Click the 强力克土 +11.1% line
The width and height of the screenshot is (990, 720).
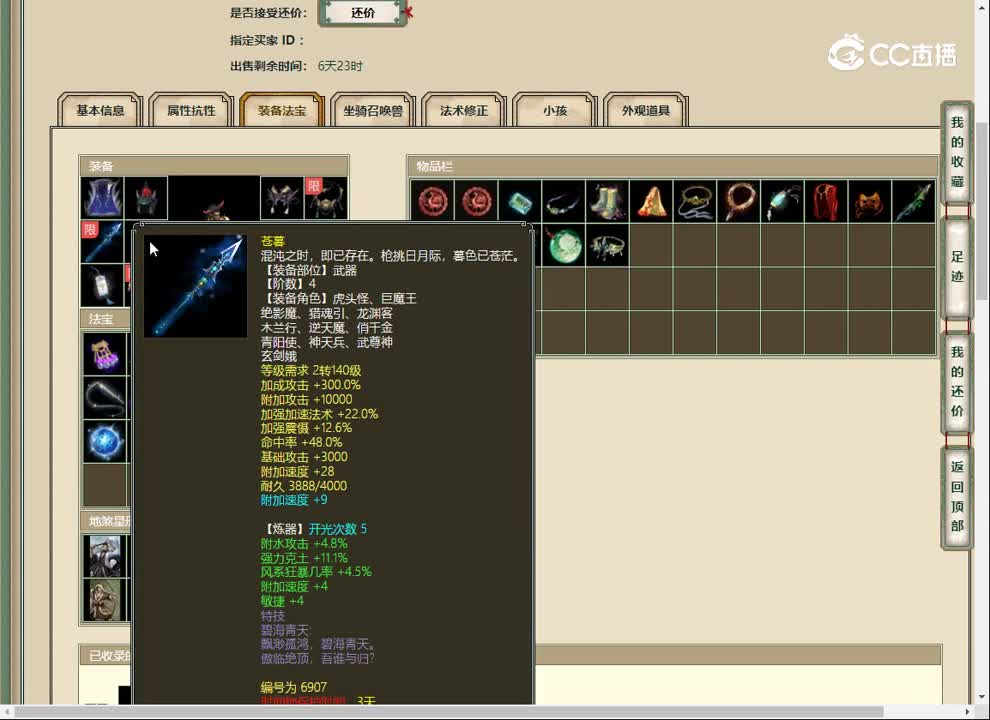click(x=304, y=558)
